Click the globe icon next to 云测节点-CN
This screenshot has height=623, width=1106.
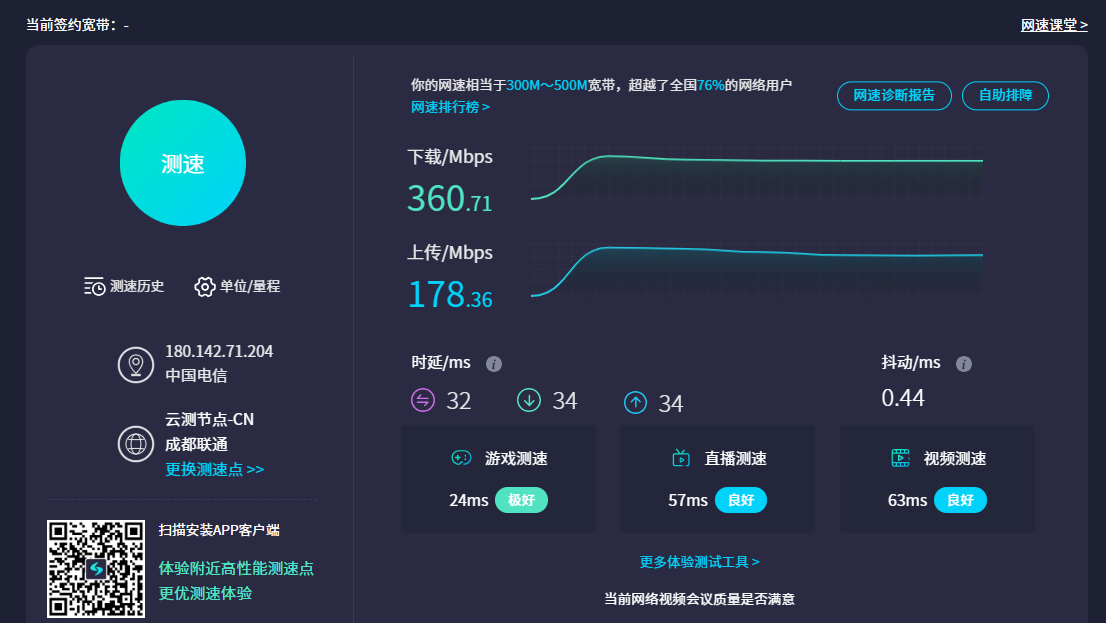(x=135, y=444)
